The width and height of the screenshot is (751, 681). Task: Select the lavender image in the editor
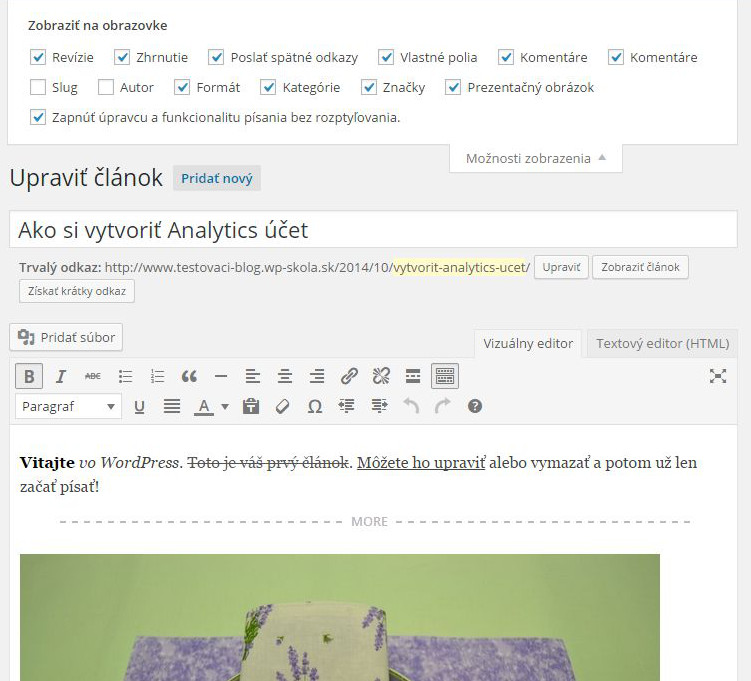pyautogui.click(x=340, y=618)
